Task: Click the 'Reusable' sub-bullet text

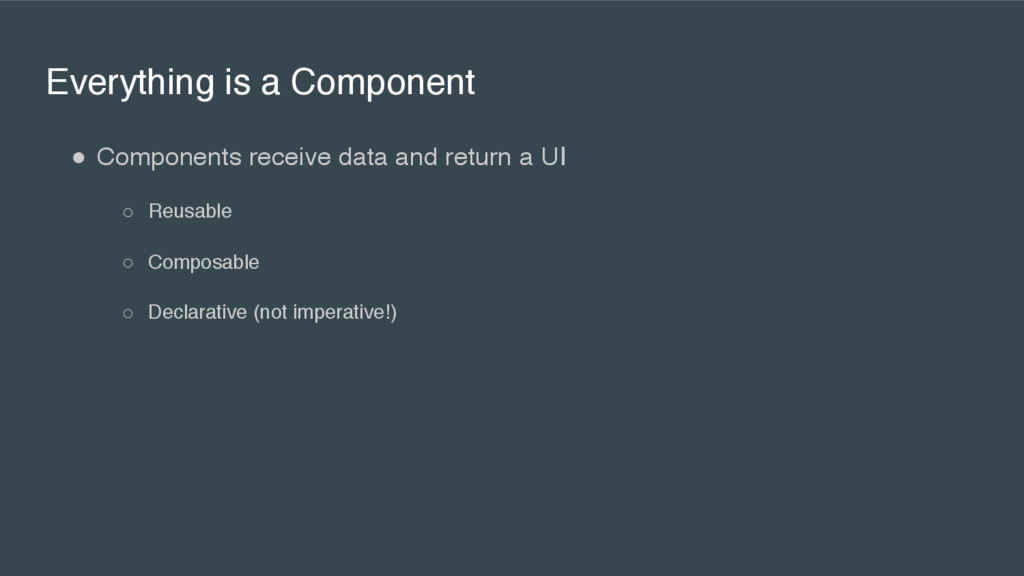Action: (x=190, y=211)
